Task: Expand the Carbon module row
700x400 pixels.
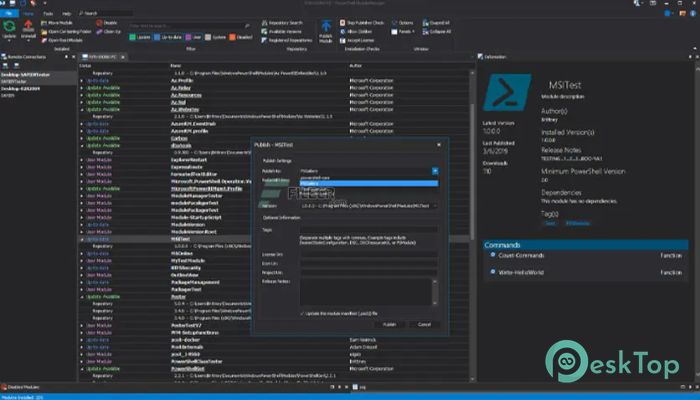Action: tap(82, 138)
